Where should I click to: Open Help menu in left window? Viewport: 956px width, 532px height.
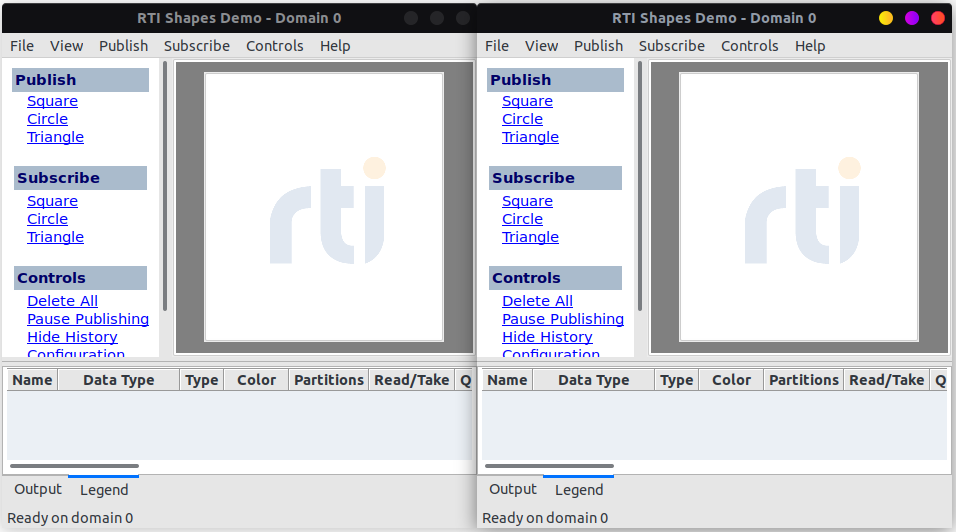coord(335,46)
